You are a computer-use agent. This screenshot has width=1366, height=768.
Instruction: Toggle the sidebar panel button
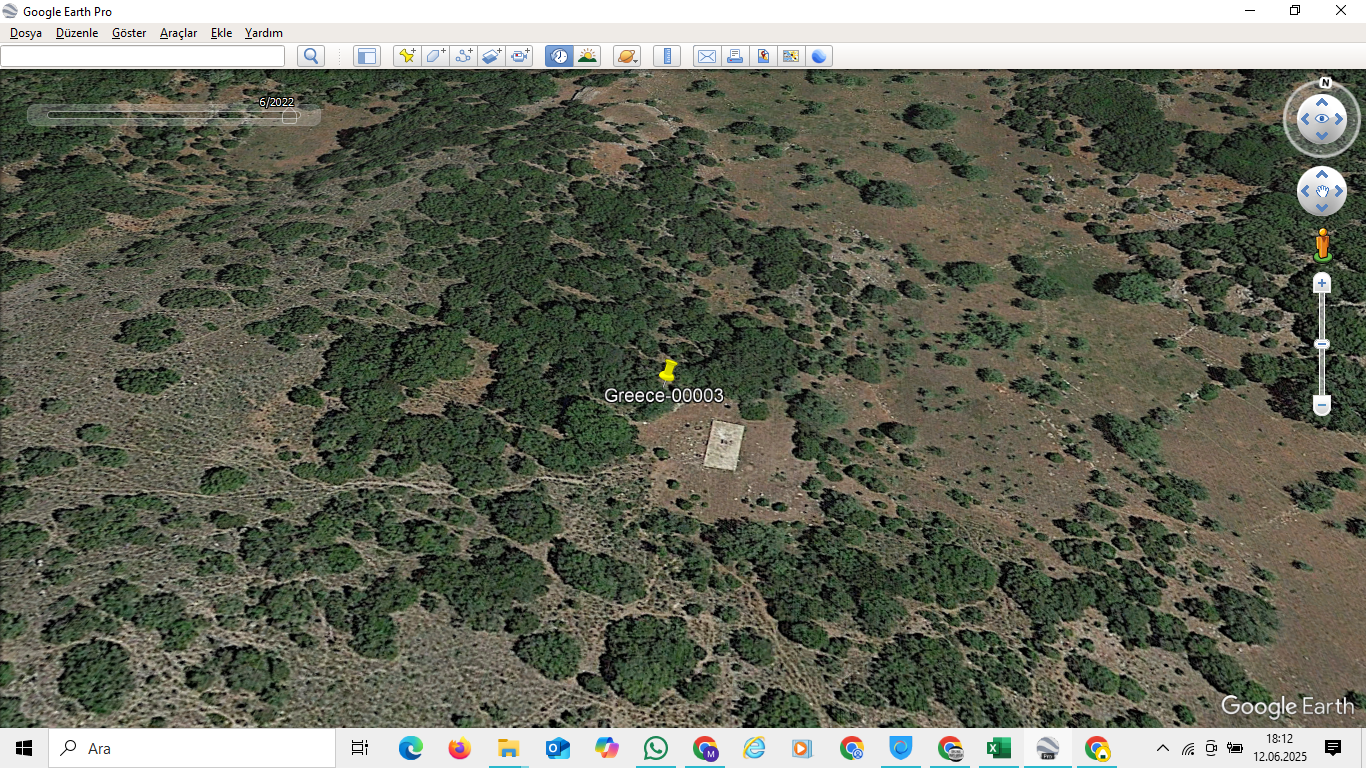(x=367, y=56)
